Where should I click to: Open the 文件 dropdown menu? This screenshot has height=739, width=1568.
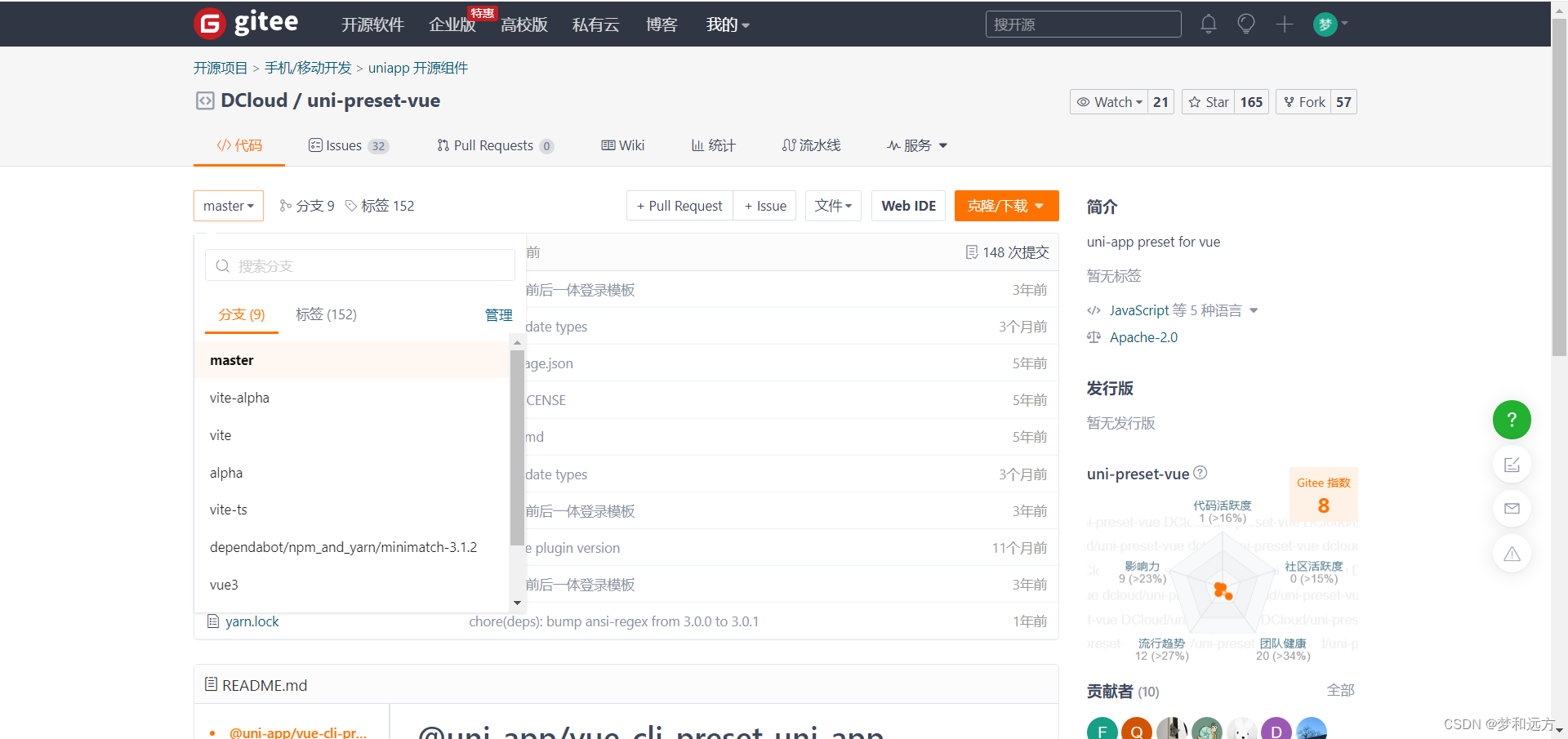833,206
